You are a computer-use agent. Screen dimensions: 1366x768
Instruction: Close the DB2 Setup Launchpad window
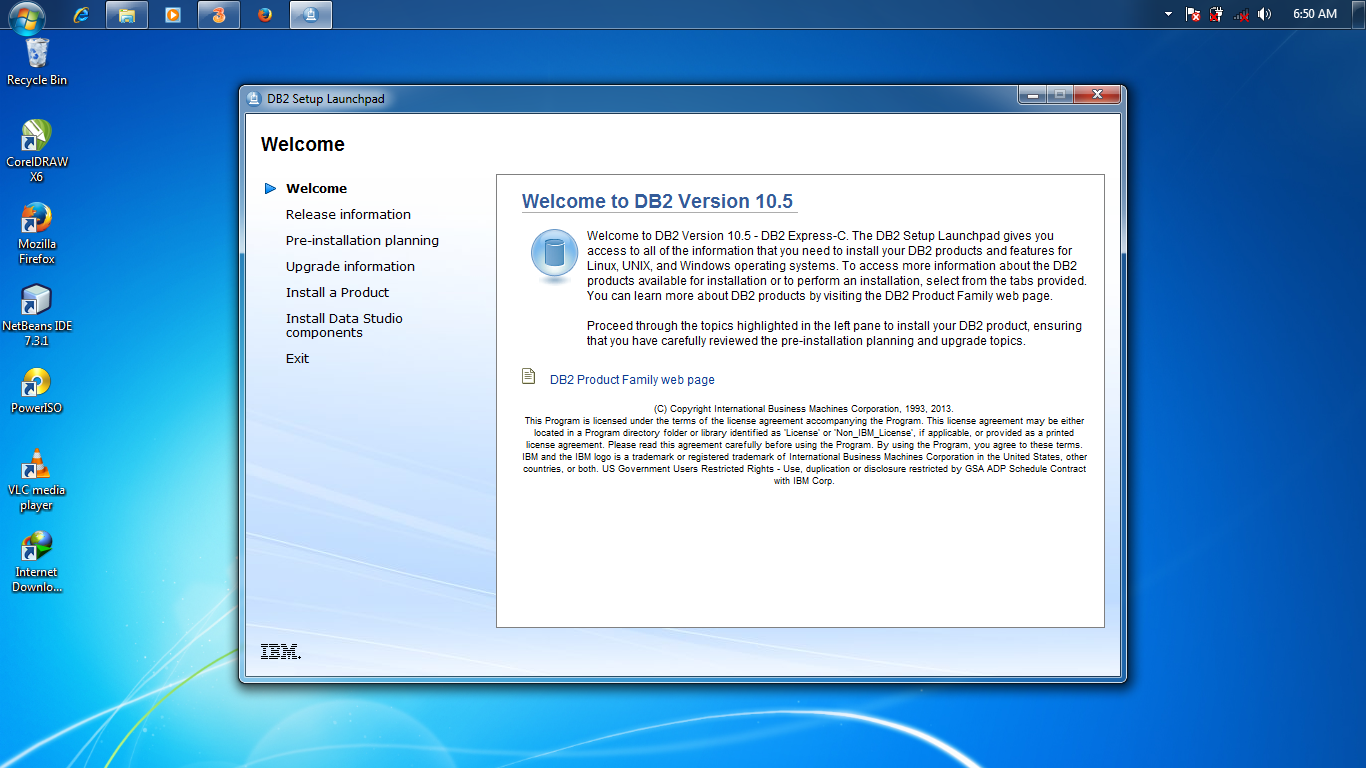(1096, 94)
